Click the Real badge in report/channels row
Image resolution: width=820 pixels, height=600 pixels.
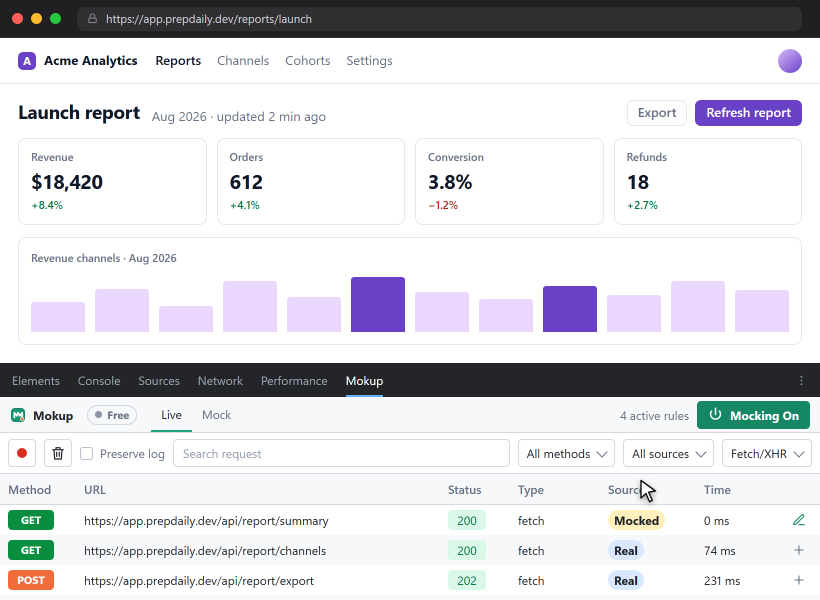(x=625, y=550)
